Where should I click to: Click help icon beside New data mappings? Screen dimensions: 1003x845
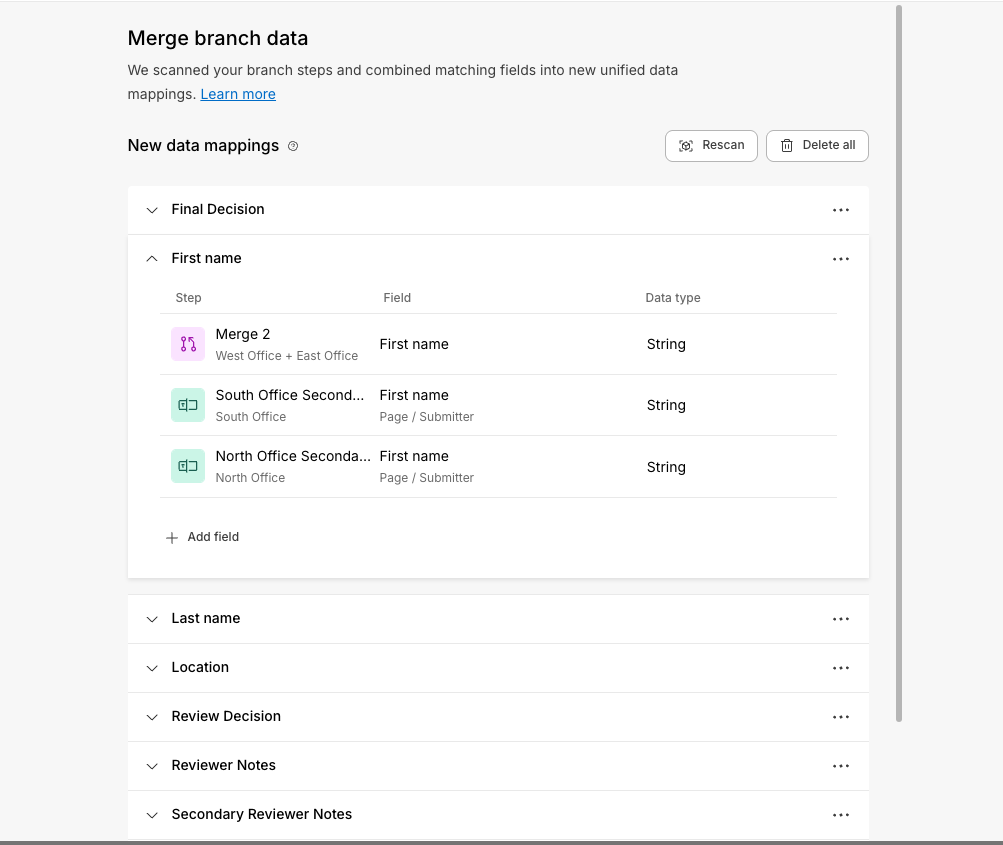(293, 146)
